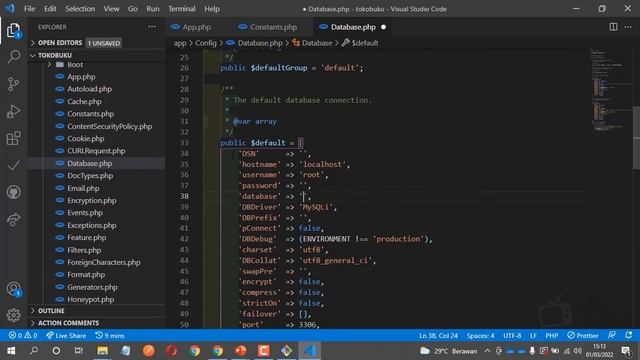Open the GitHub view in activity bar

pos(13,192)
